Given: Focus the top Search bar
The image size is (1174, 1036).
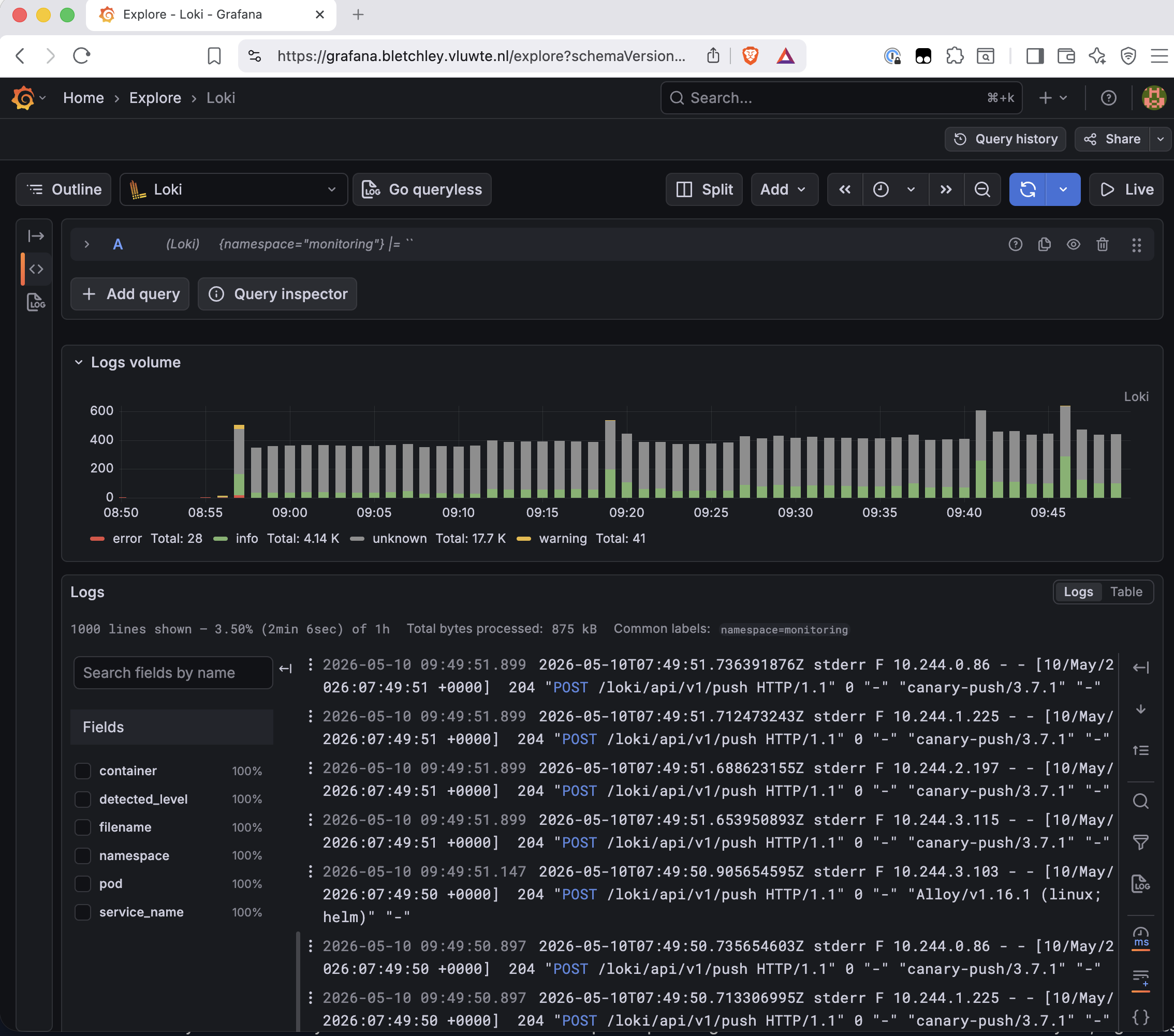Looking at the screenshot, I should 841,98.
